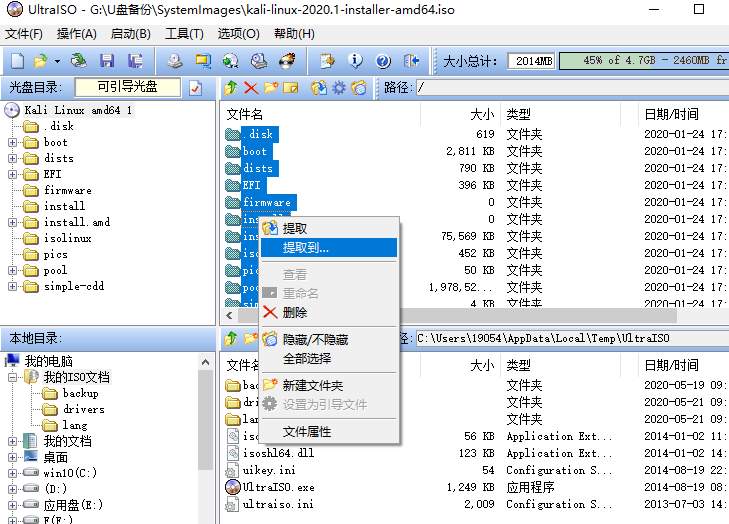Choose 全部选择 in the context menu
729x524 pixels.
[x=329, y=358]
